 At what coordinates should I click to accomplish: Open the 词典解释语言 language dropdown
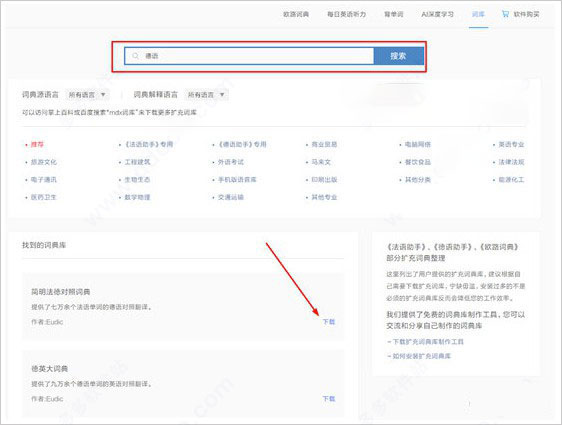point(206,95)
